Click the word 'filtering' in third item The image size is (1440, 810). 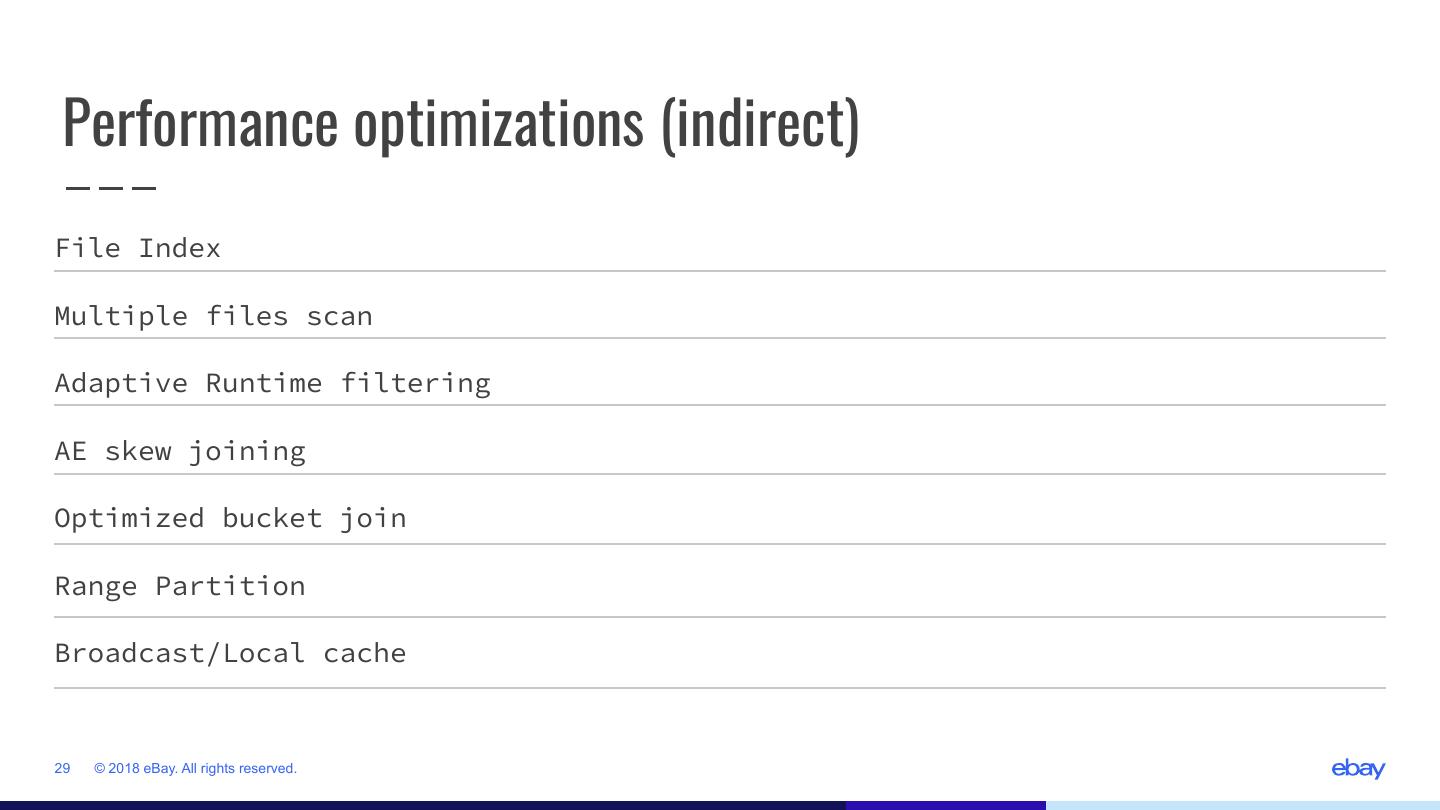[415, 383]
